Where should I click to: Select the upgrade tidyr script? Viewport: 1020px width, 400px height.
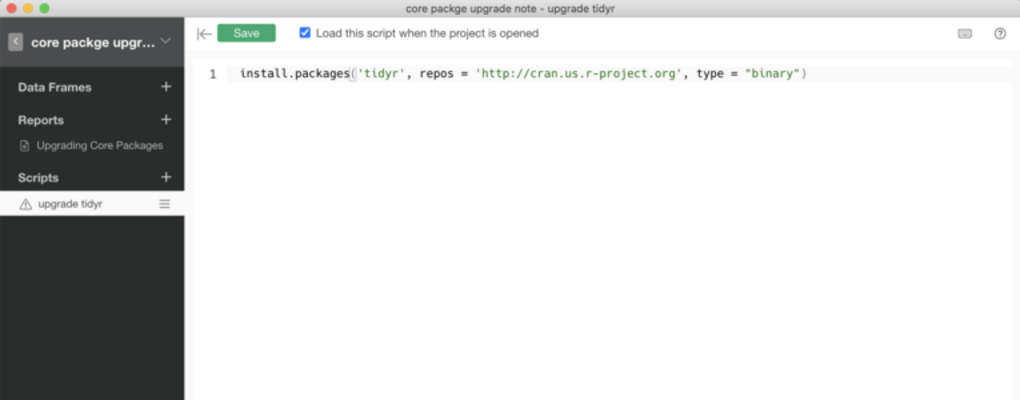click(x=92, y=204)
